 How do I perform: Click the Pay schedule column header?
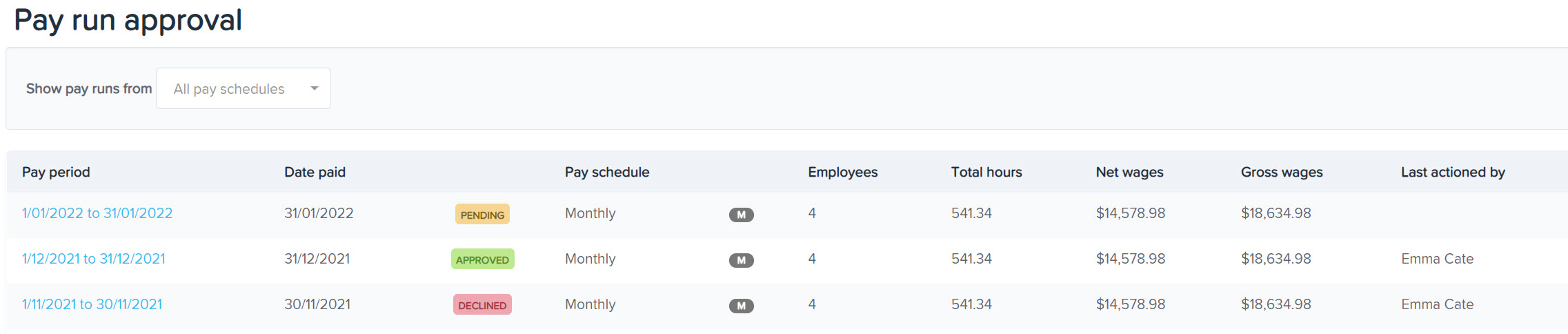tap(607, 172)
